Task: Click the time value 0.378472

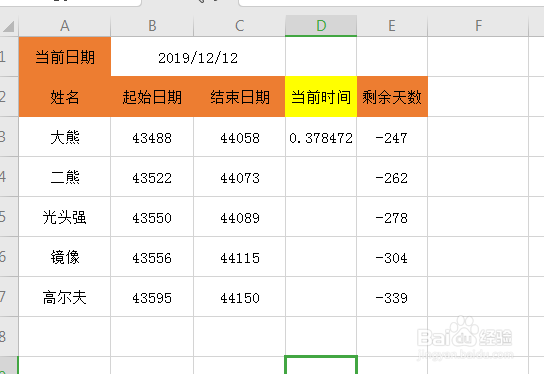Action: click(321, 137)
